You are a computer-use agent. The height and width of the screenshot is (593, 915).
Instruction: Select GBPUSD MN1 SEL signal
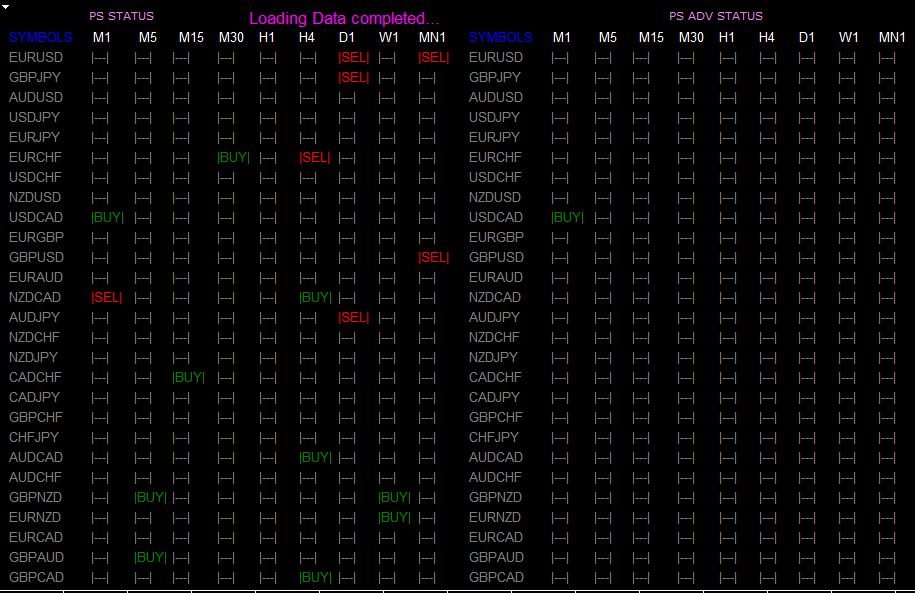coord(433,258)
